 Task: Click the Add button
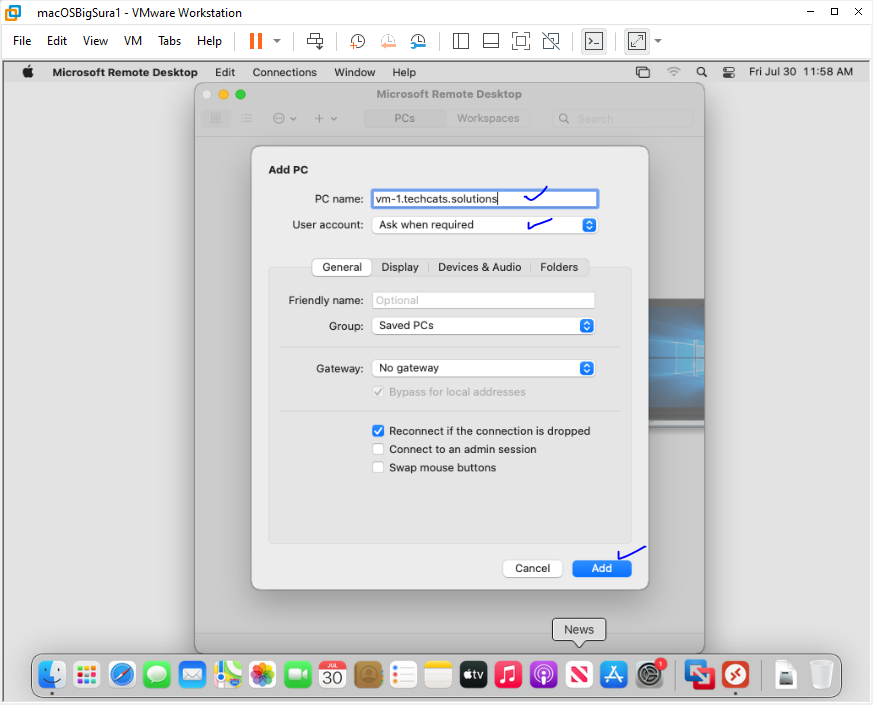(602, 568)
